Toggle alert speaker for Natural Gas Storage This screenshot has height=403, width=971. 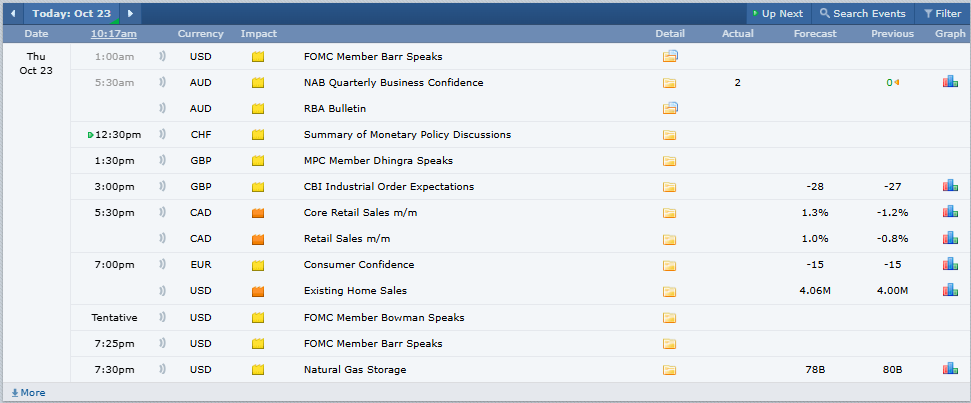tap(162, 369)
